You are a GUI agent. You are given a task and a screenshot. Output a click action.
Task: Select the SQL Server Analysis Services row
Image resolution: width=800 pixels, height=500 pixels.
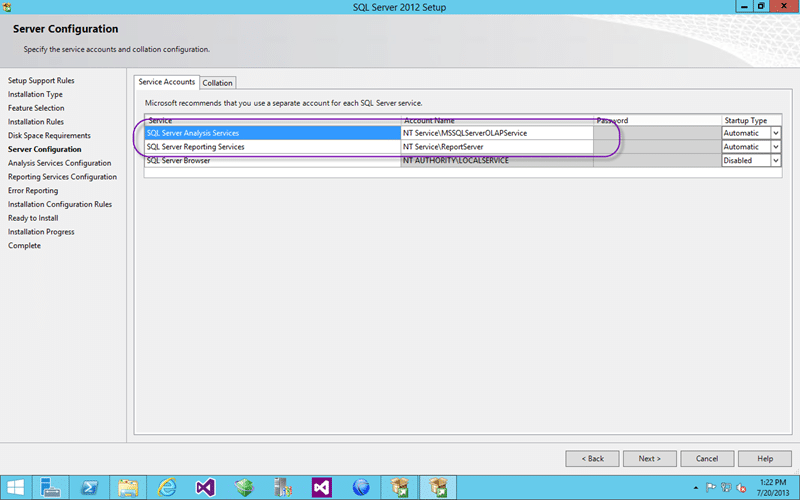(x=272, y=133)
